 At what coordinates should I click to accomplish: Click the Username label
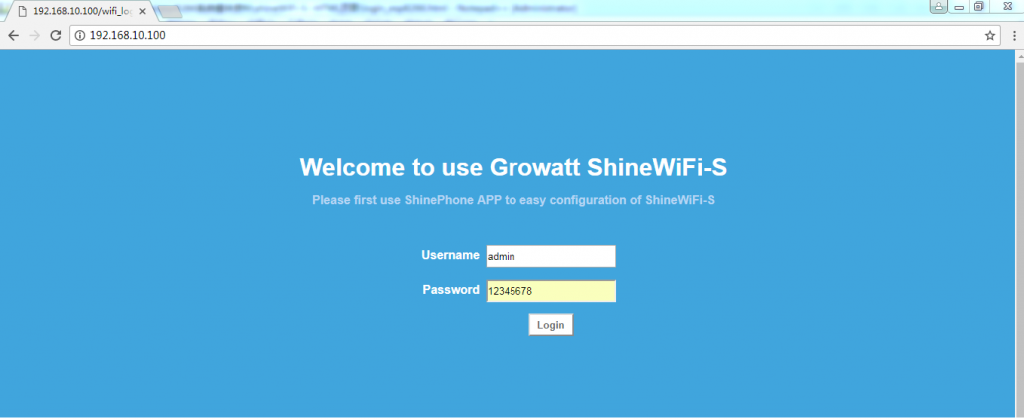451,255
